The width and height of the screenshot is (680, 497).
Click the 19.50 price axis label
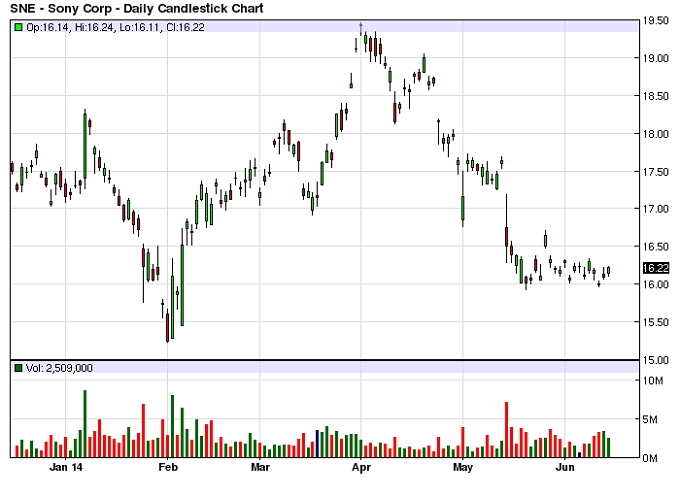point(655,21)
